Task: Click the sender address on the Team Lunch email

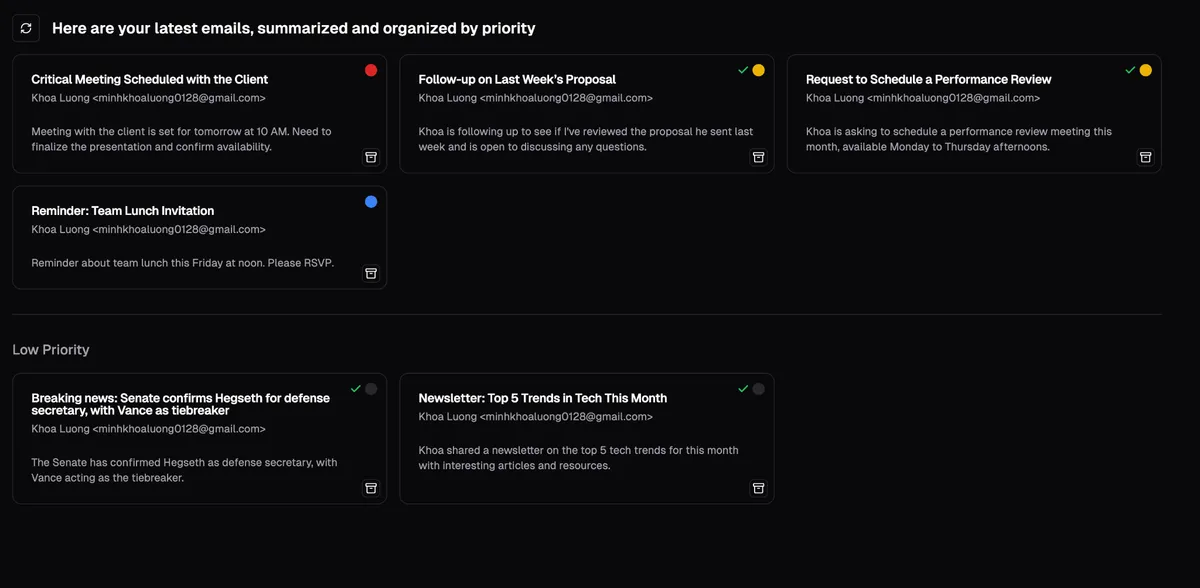Action: (x=148, y=229)
